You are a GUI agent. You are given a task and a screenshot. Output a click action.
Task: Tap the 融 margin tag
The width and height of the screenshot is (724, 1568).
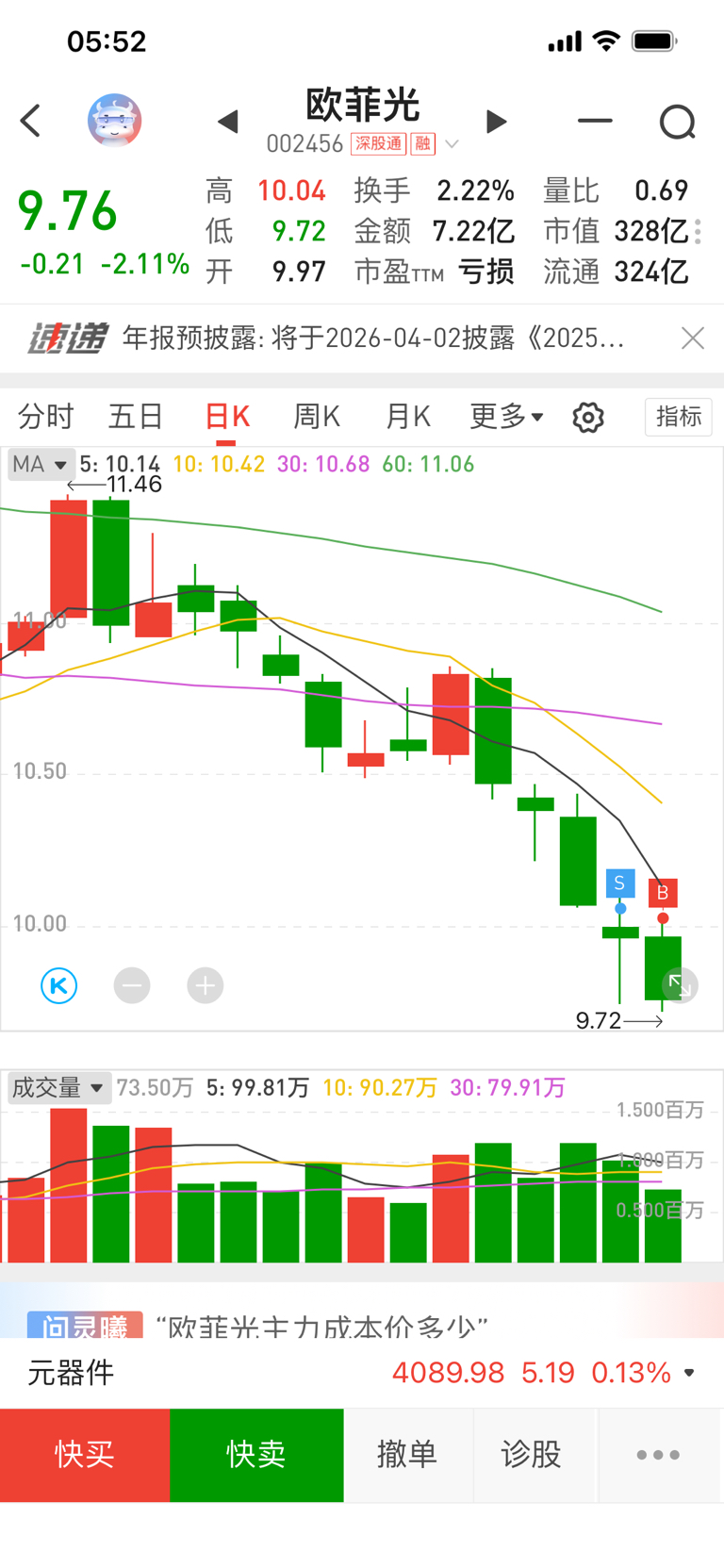[x=422, y=143]
